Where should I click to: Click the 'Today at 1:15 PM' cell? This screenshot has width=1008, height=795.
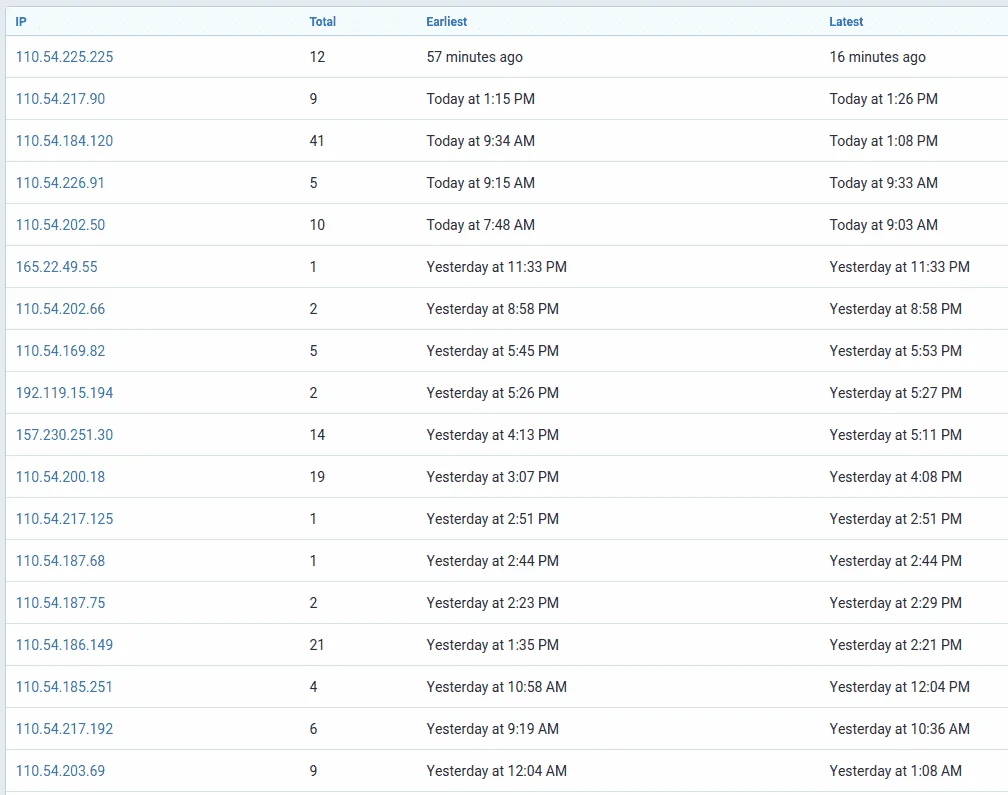coord(480,99)
